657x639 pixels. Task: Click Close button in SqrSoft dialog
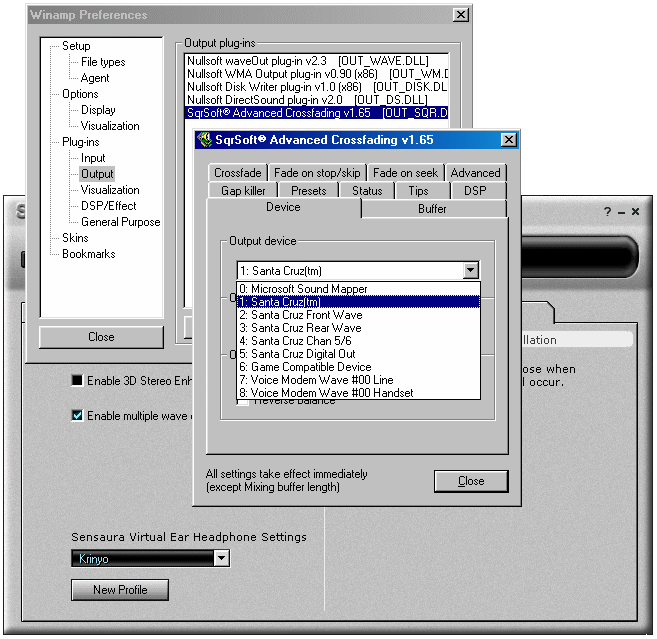(471, 481)
